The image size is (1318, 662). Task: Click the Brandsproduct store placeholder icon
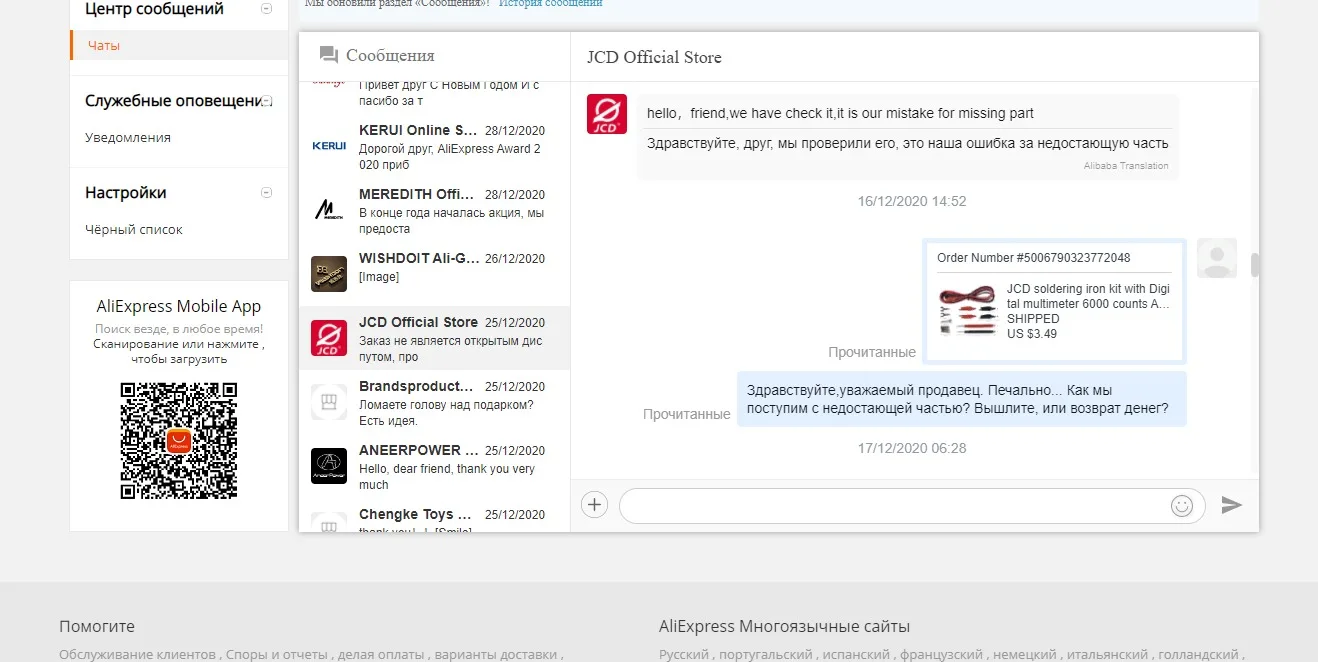click(329, 402)
